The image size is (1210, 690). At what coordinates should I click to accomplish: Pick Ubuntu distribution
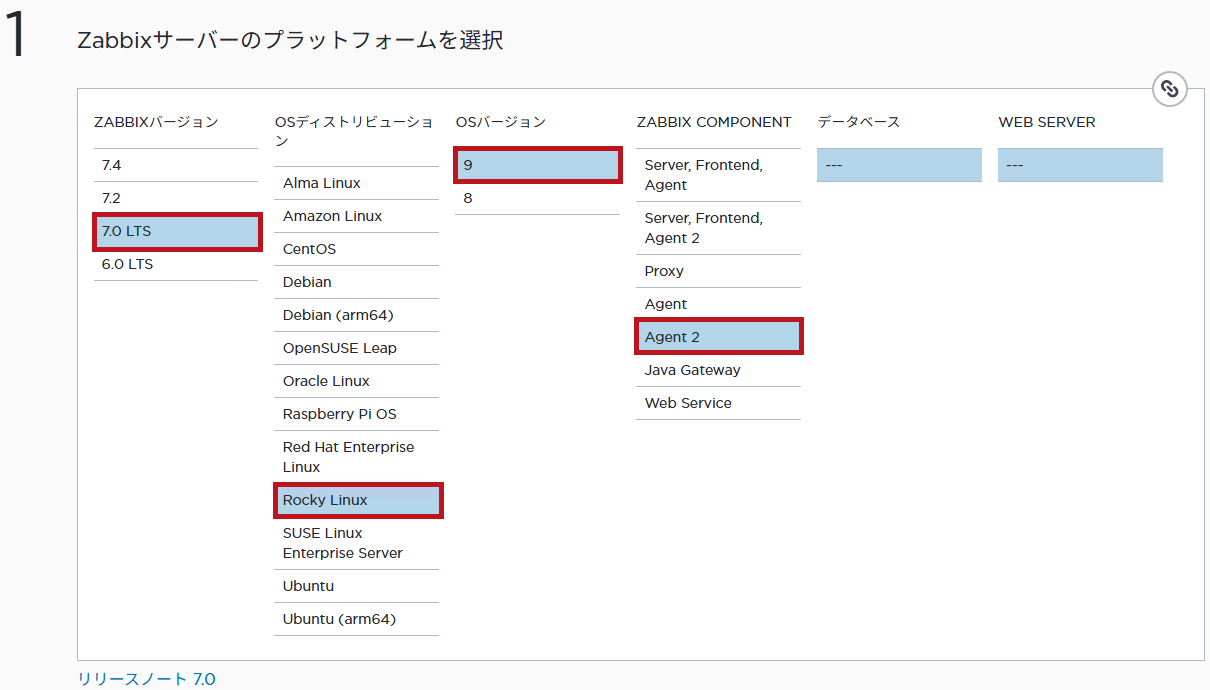357,586
